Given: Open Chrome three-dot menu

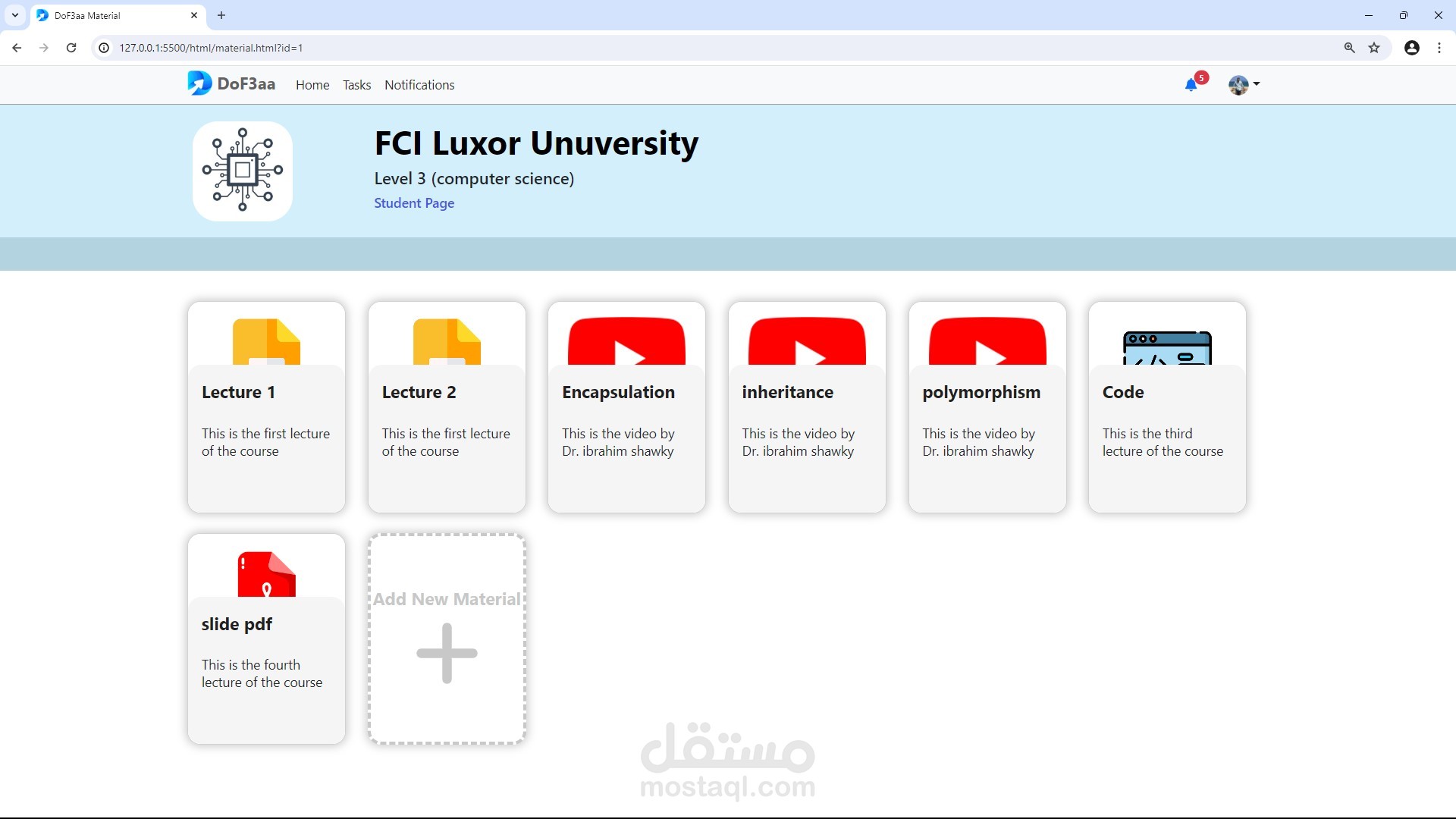Looking at the screenshot, I should click(1439, 48).
